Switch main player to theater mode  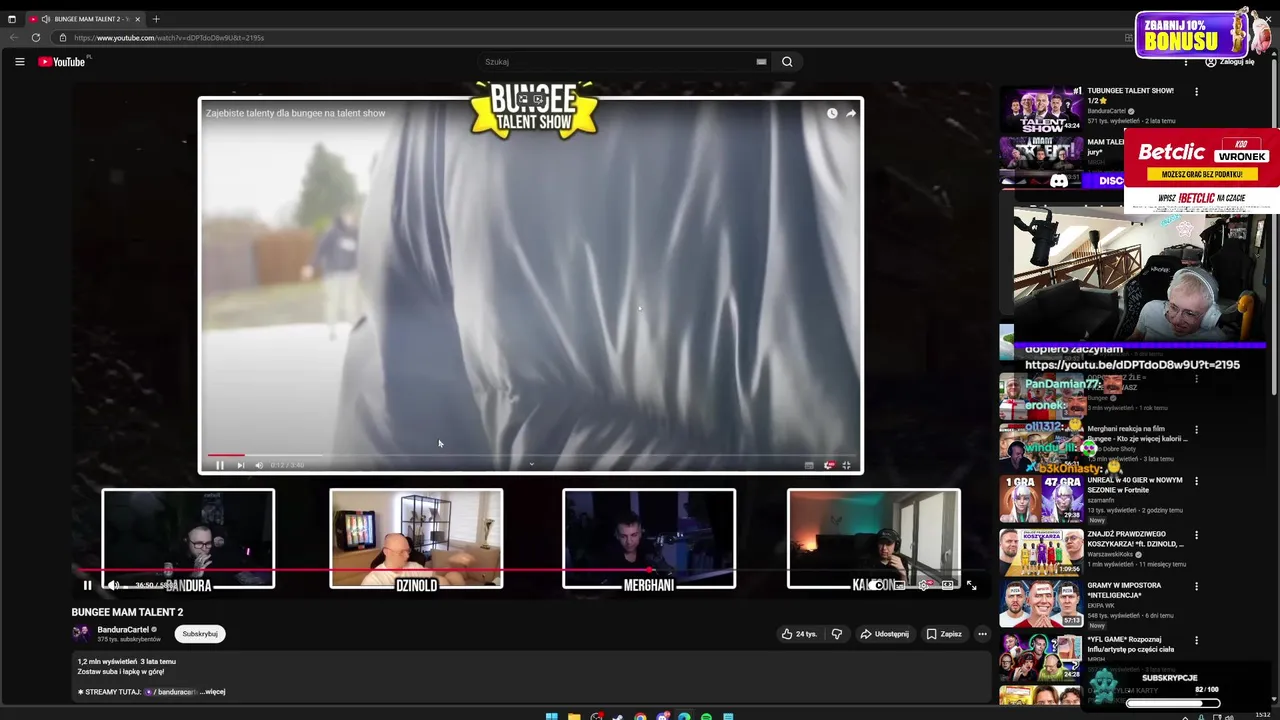click(948, 586)
